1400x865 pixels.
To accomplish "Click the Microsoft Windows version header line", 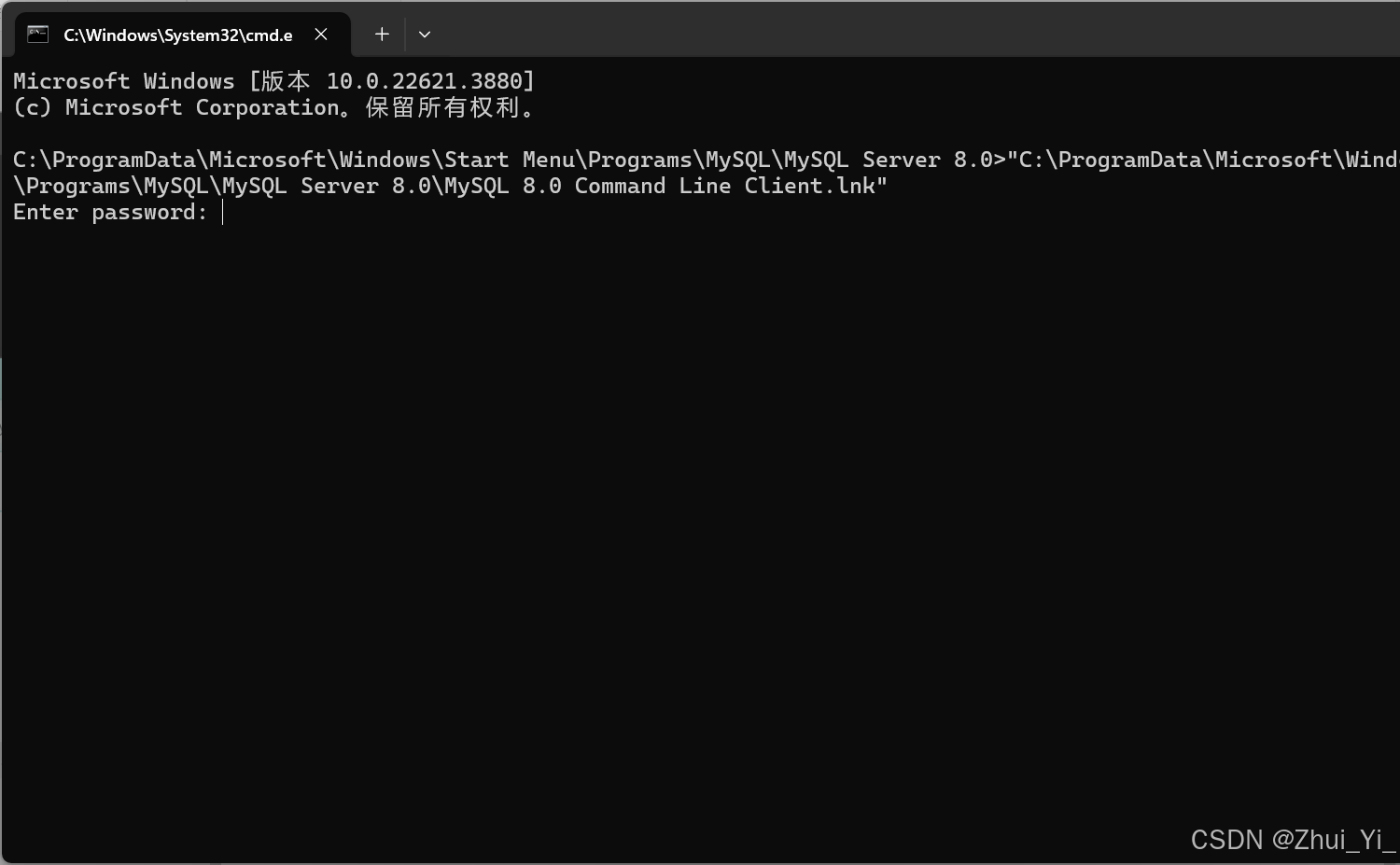I will coord(274,81).
